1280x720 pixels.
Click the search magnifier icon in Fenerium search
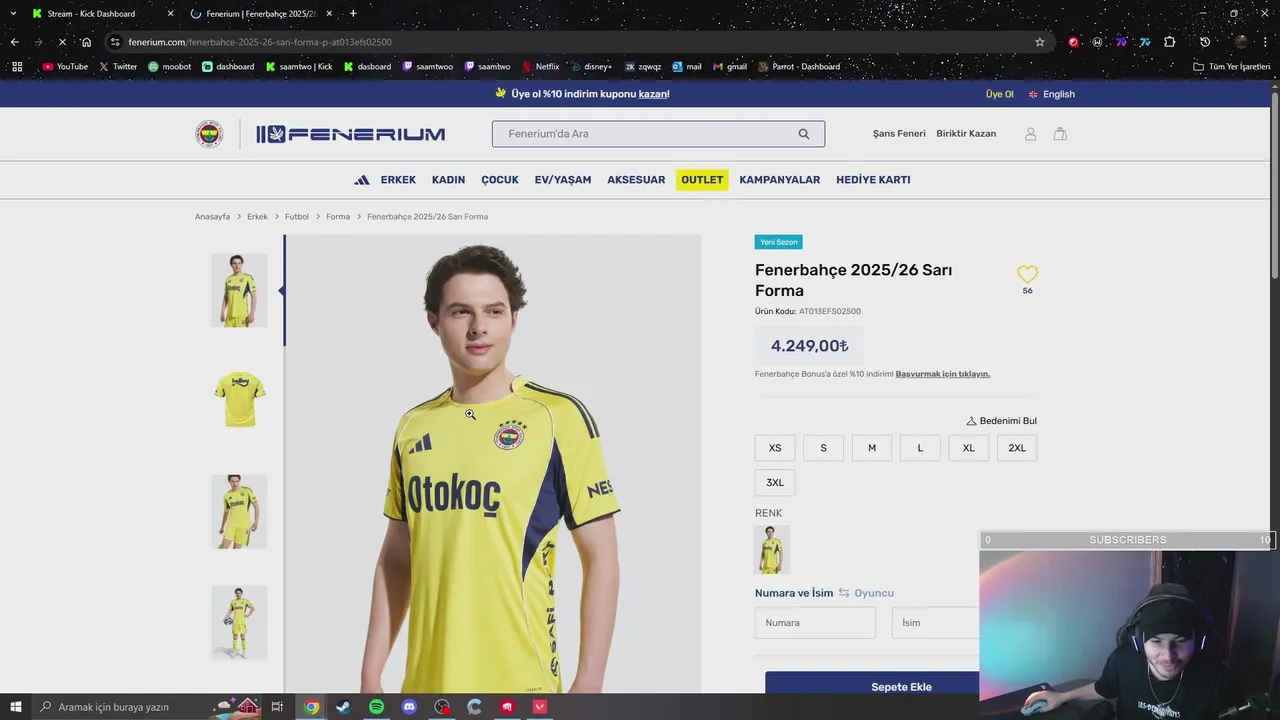(x=804, y=134)
